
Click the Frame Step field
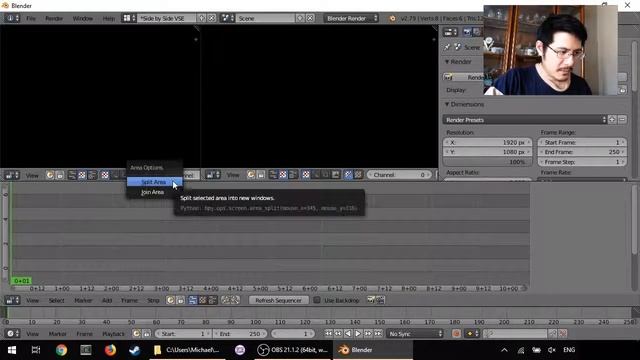tap(582, 162)
